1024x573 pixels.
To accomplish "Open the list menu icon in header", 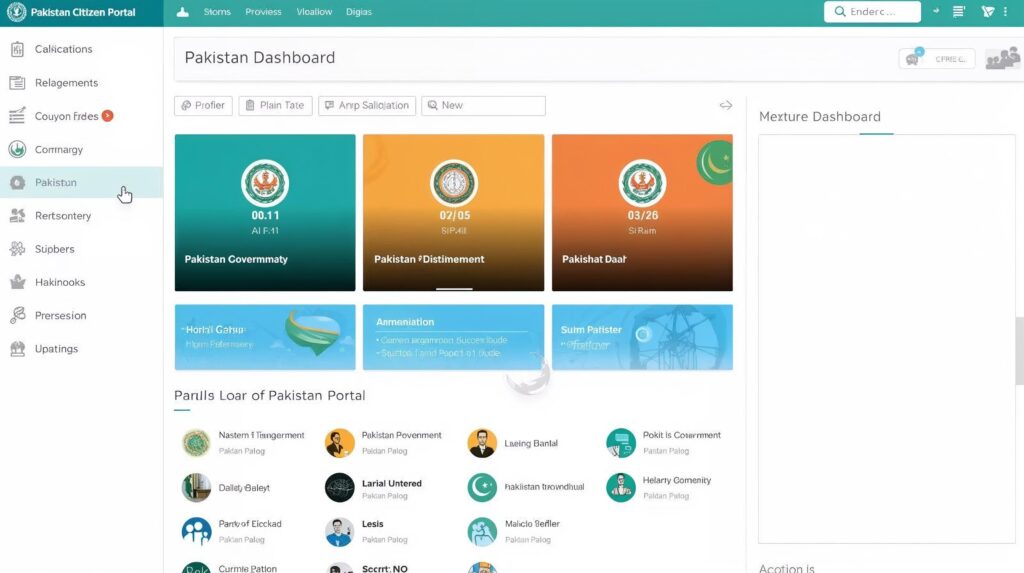I will click(959, 12).
